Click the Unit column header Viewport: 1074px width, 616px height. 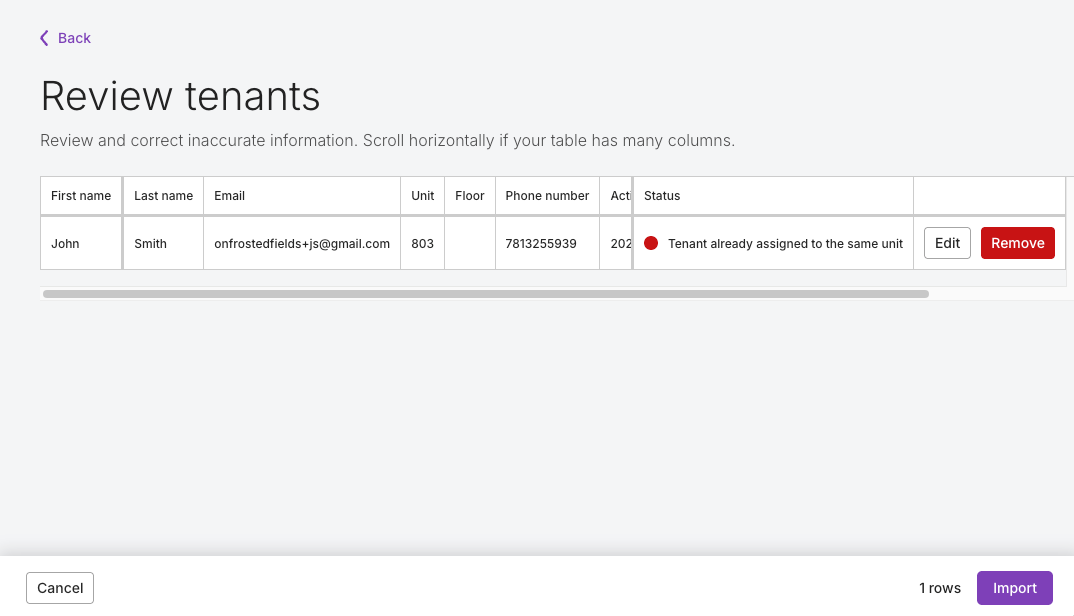[x=422, y=196]
